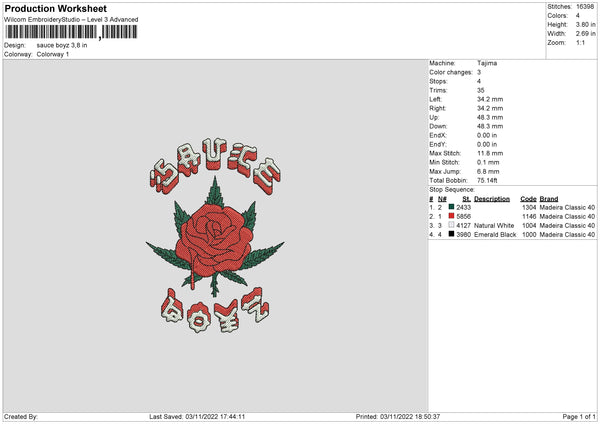Click the Height value 3.80 in

[585, 24]
